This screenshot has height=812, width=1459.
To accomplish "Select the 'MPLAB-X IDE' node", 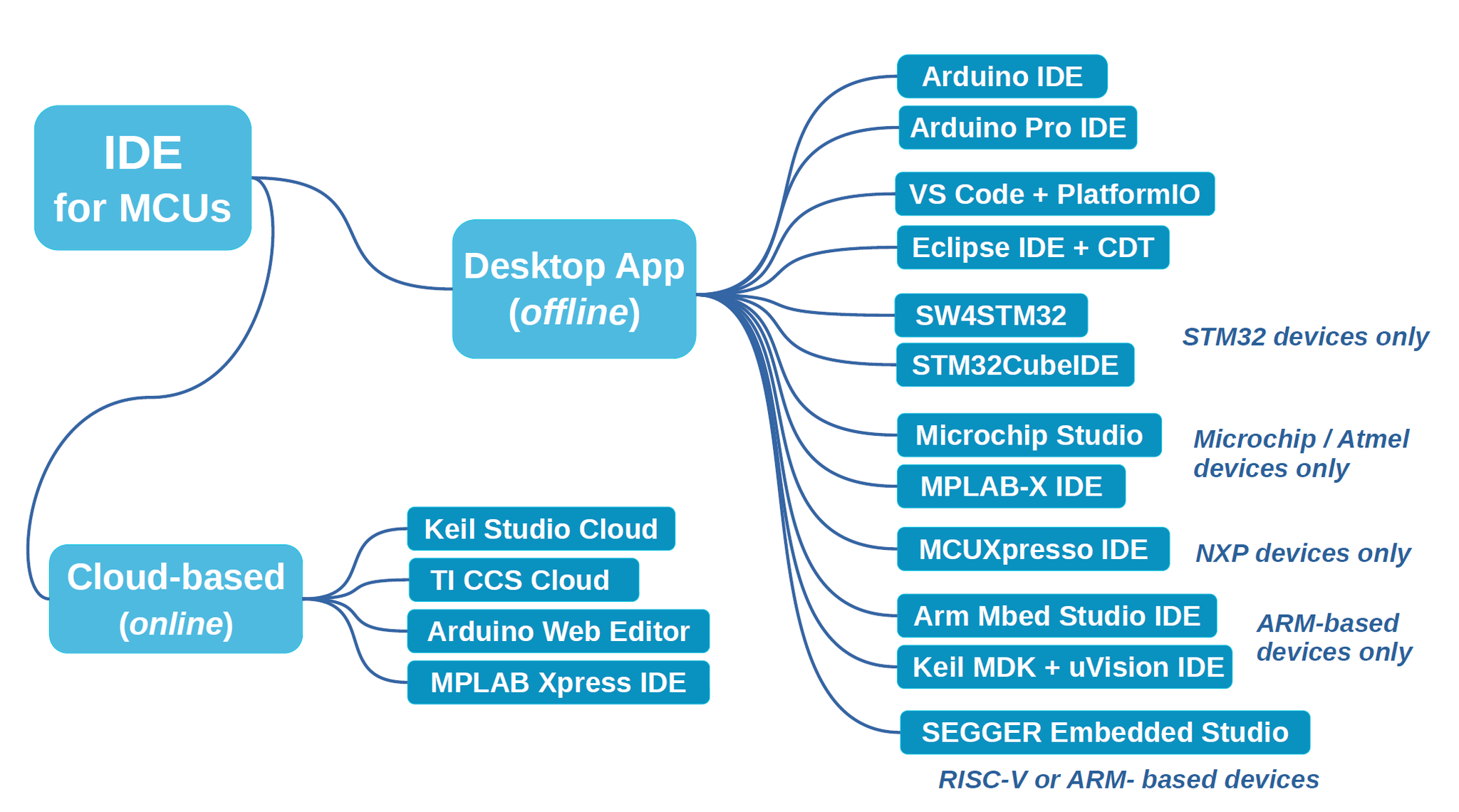I will pyautogui.click(x=1011, y=486).
